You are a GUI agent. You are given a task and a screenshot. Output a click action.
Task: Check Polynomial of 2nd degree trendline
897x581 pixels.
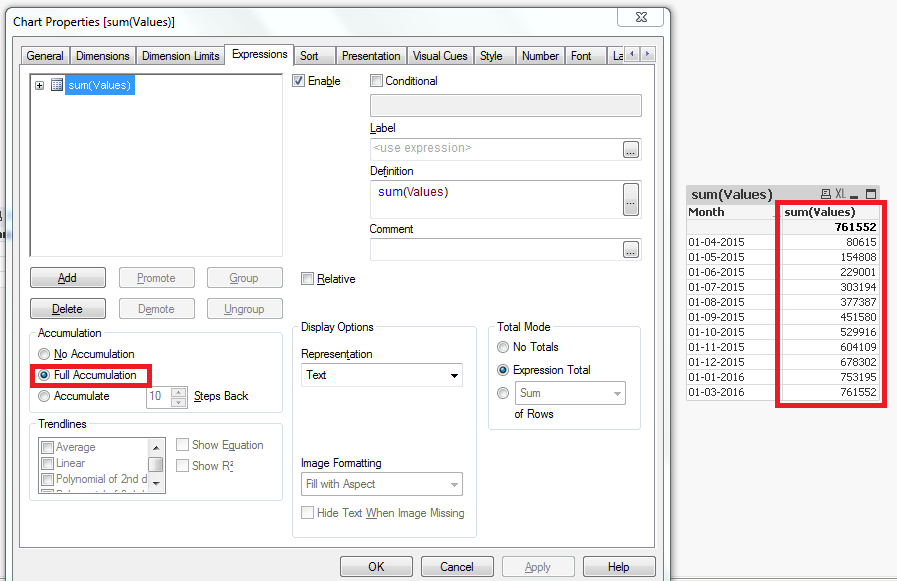click(x=48, y=479)
